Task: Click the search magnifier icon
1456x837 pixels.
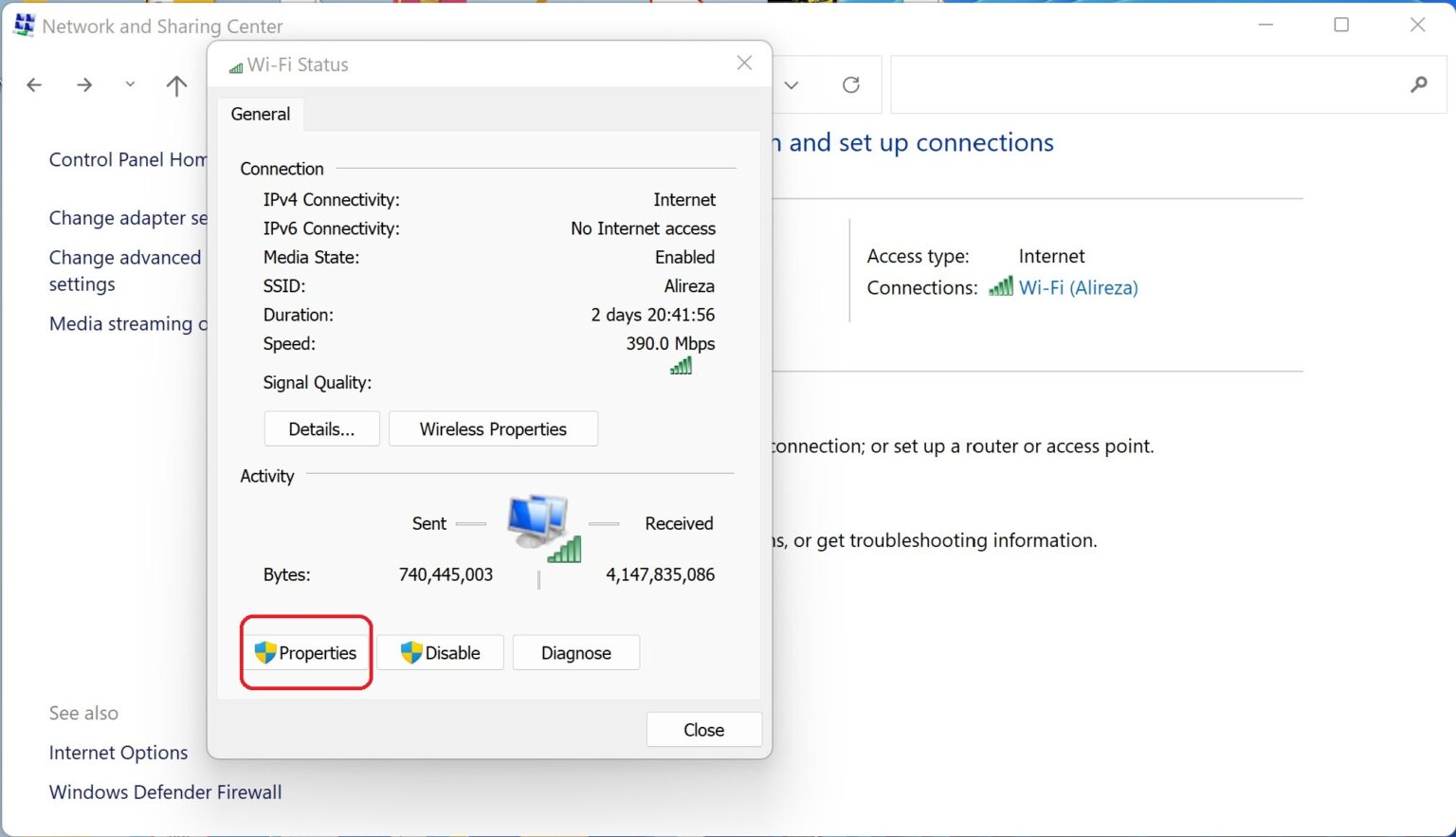Action: 1418,85
